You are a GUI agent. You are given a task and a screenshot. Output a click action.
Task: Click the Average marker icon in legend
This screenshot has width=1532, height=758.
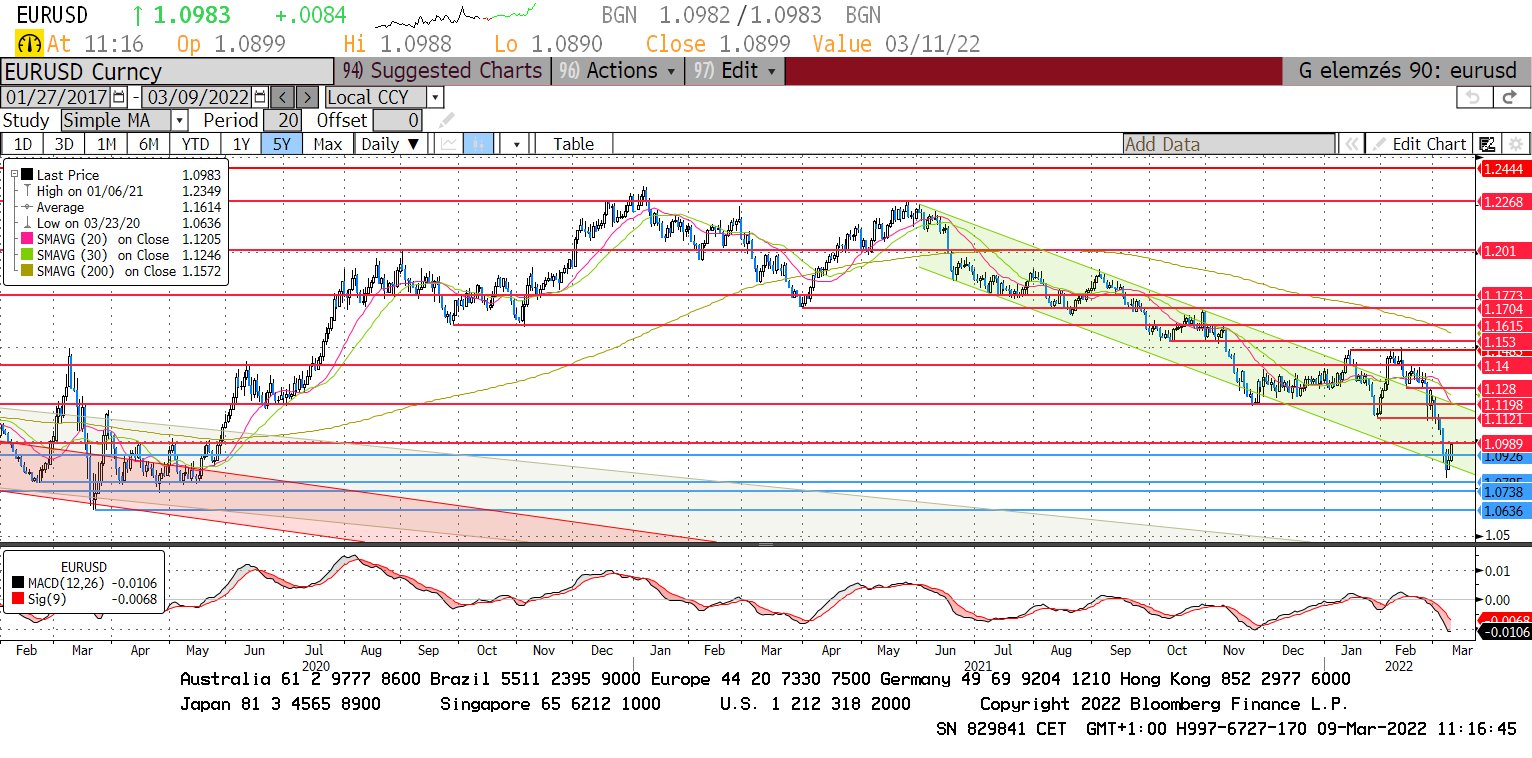tap(27, 207)
